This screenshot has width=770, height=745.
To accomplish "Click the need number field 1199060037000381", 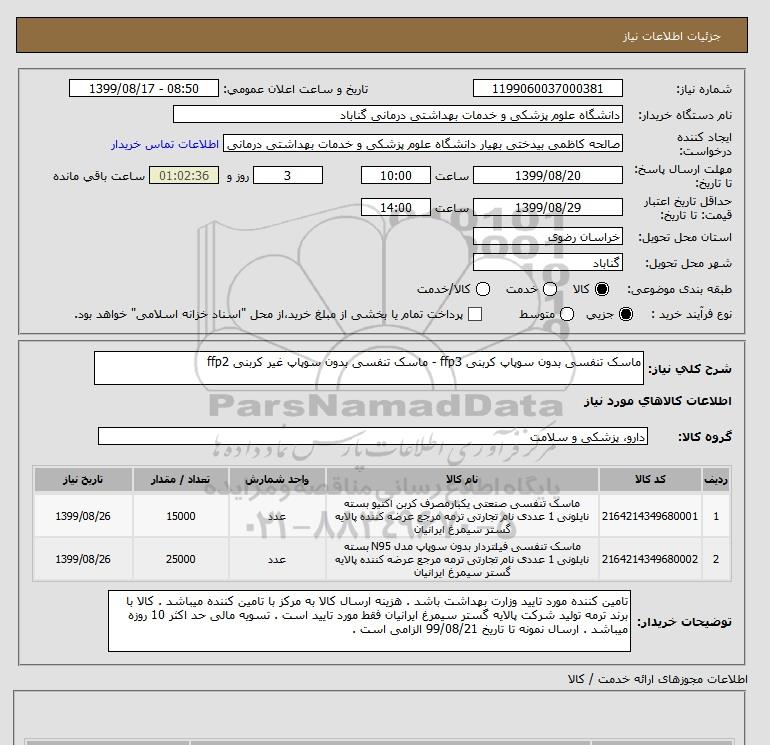I will tap(548, 88).
